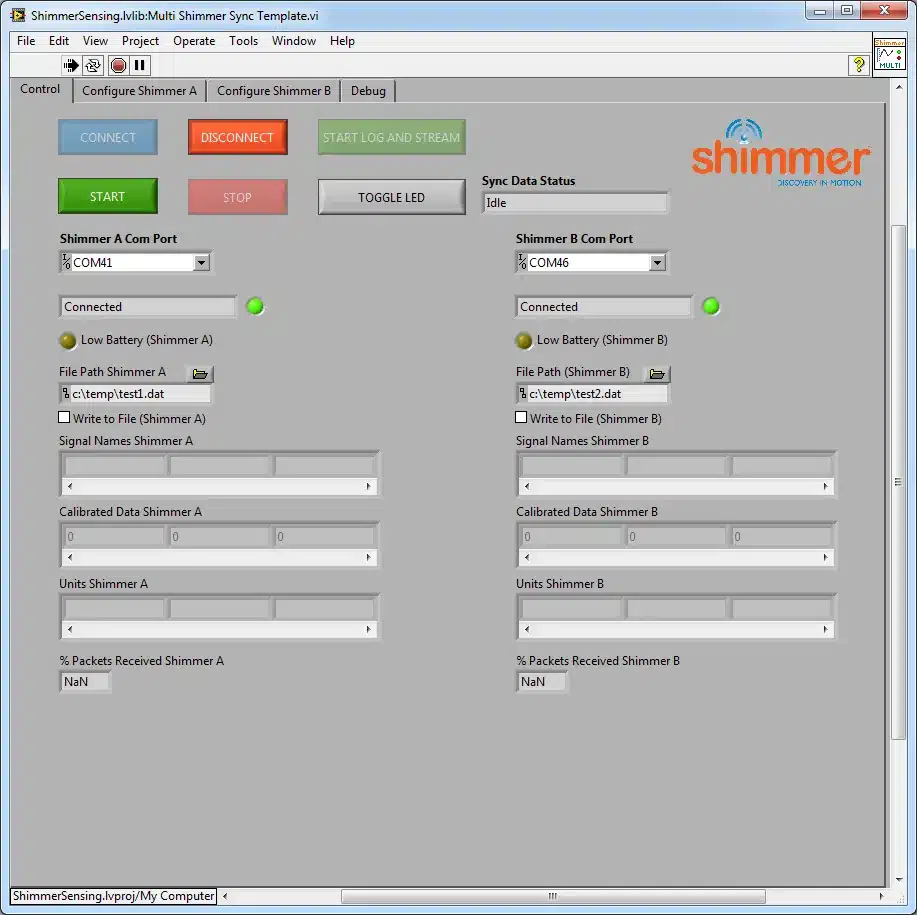Click the Shimmer A Com Port I/O glyph
Screen dimensions: 917x915
tap(66, 262)
